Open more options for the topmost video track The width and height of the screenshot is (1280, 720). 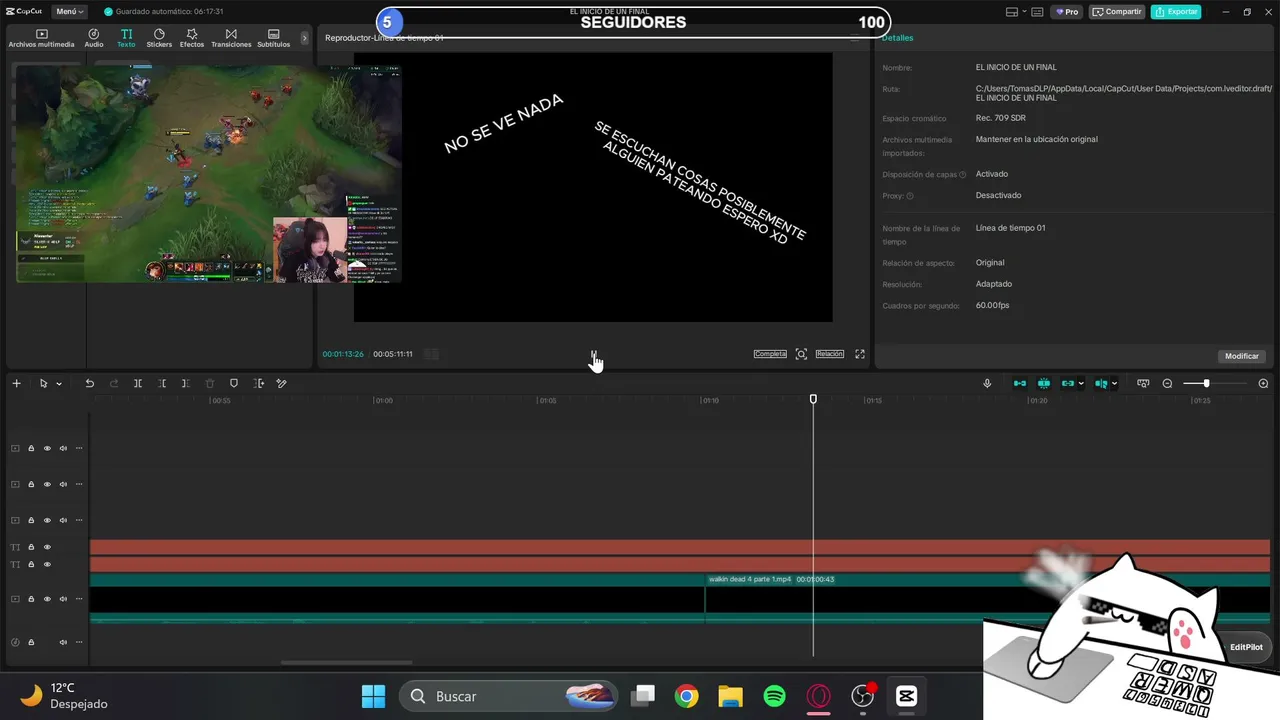79,448
